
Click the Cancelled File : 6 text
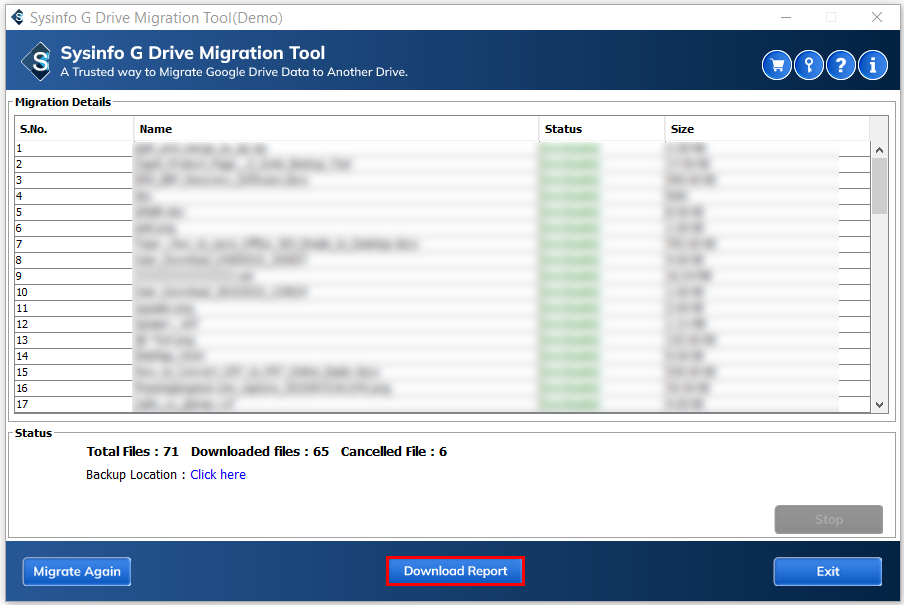click(394, 452)
